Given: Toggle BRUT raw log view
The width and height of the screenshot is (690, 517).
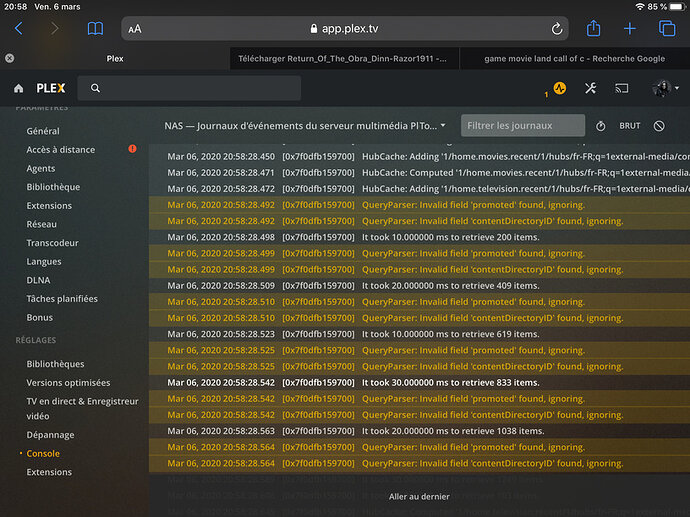Looking at the screenshot, I should click(629, 126).
